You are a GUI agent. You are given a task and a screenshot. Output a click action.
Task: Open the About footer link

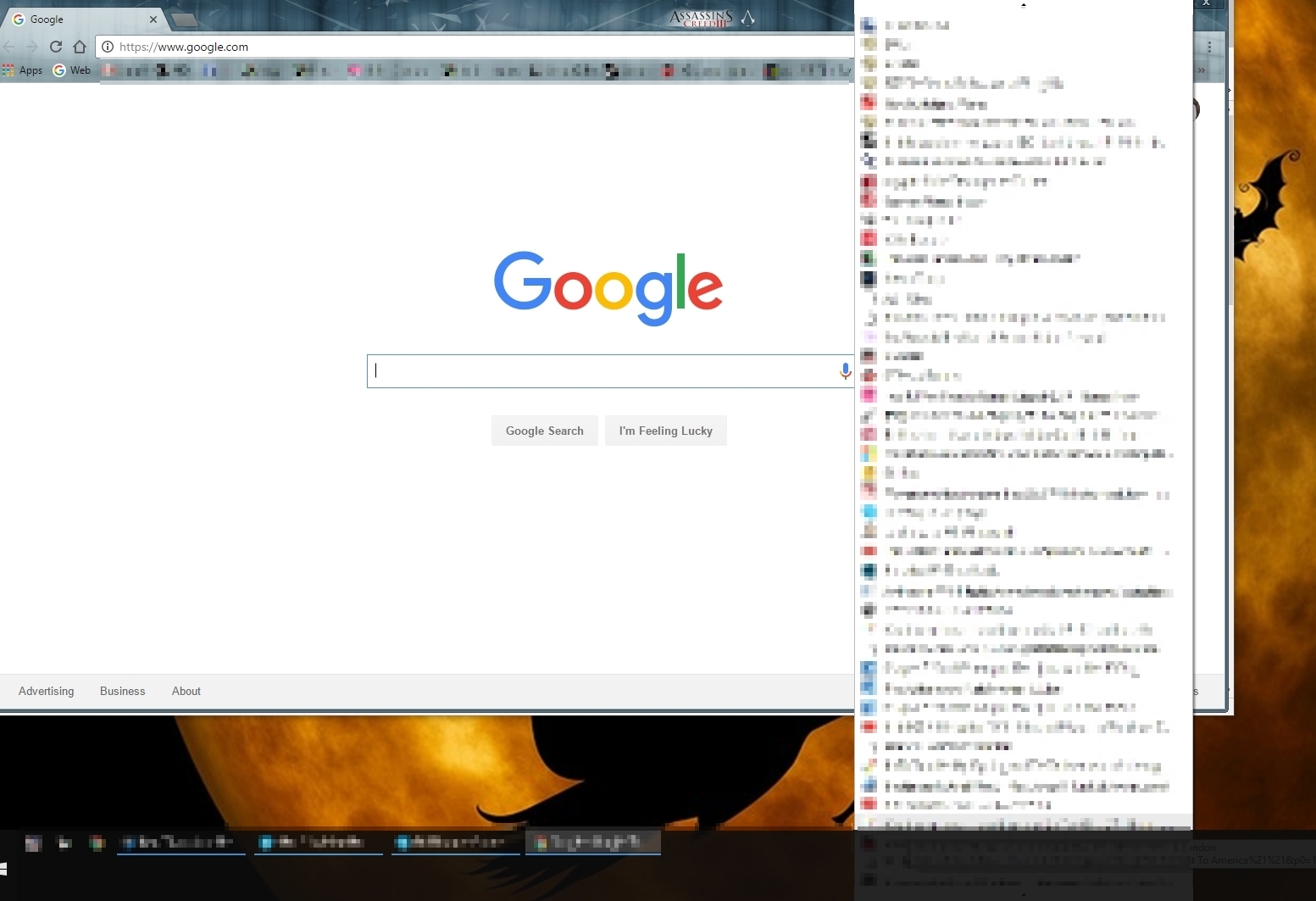pyautogui.click(x=186, y=691)
